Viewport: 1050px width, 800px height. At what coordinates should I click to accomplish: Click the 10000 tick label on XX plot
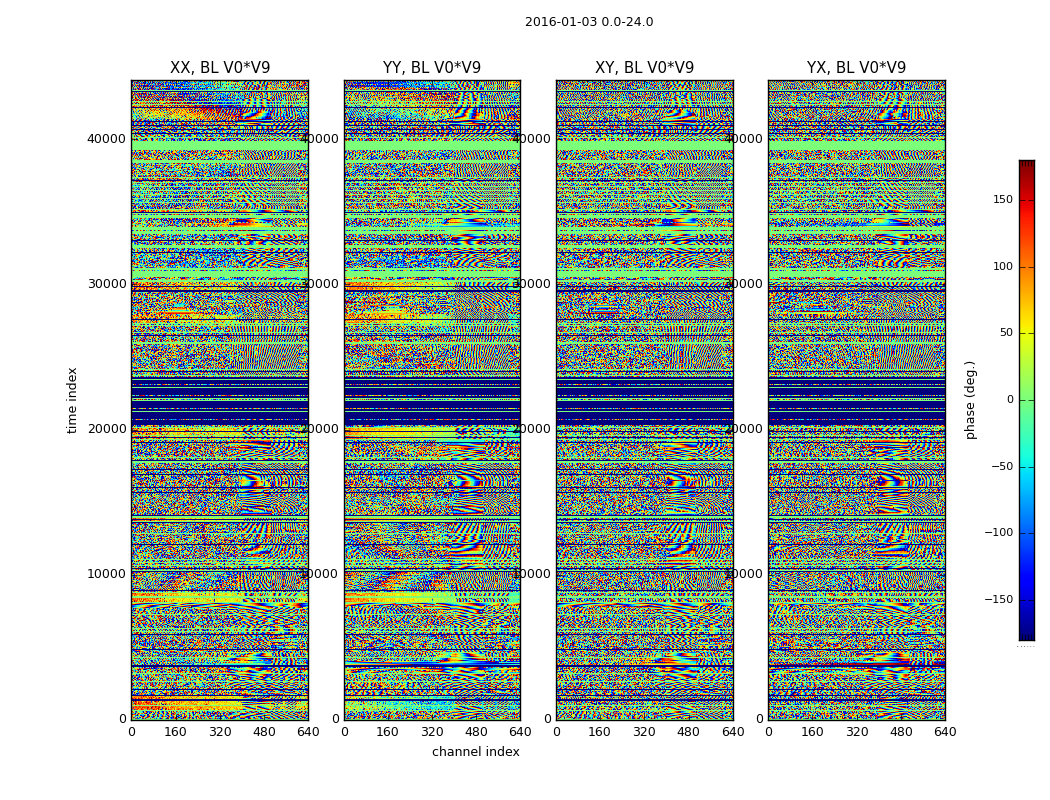coord(106,574)
